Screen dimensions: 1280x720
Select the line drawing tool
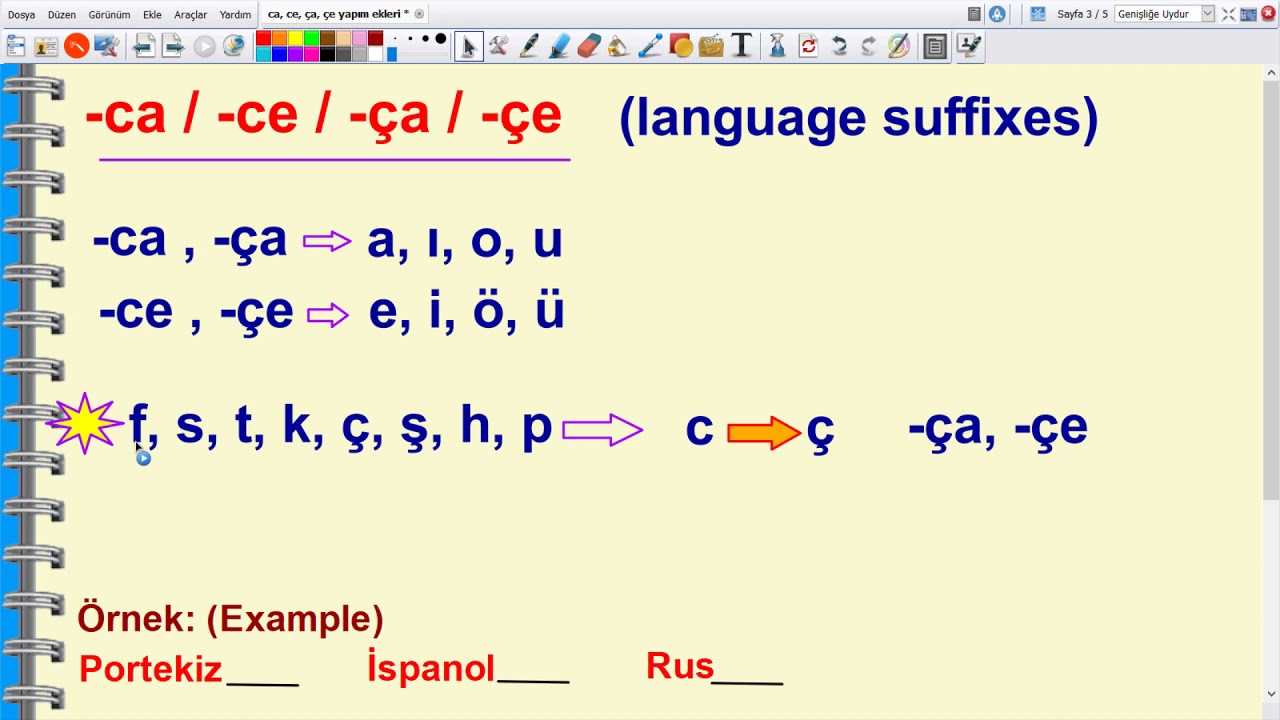click(650, 46)
